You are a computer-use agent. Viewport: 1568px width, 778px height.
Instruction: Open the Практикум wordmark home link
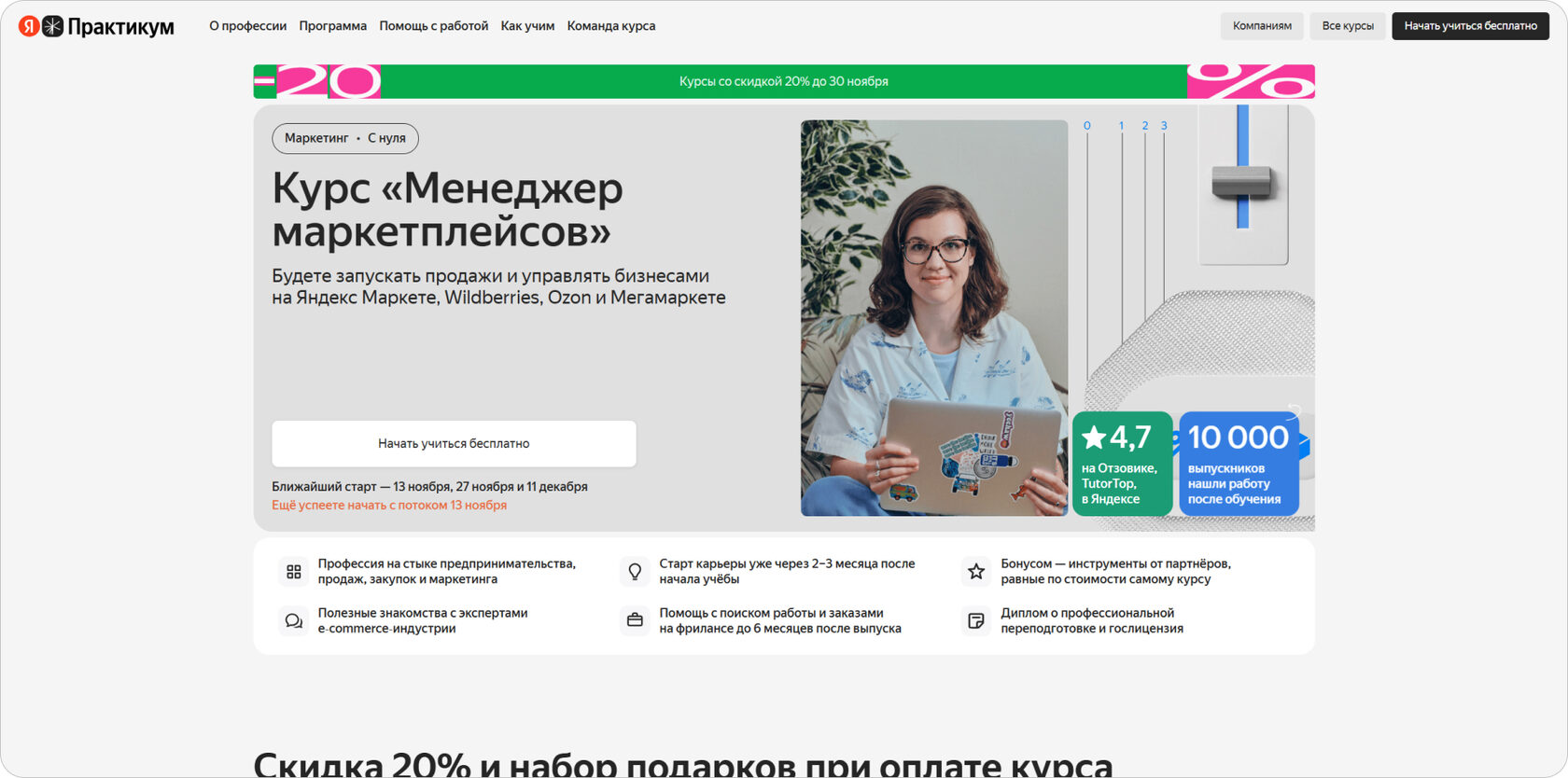(x=120, y=26)
